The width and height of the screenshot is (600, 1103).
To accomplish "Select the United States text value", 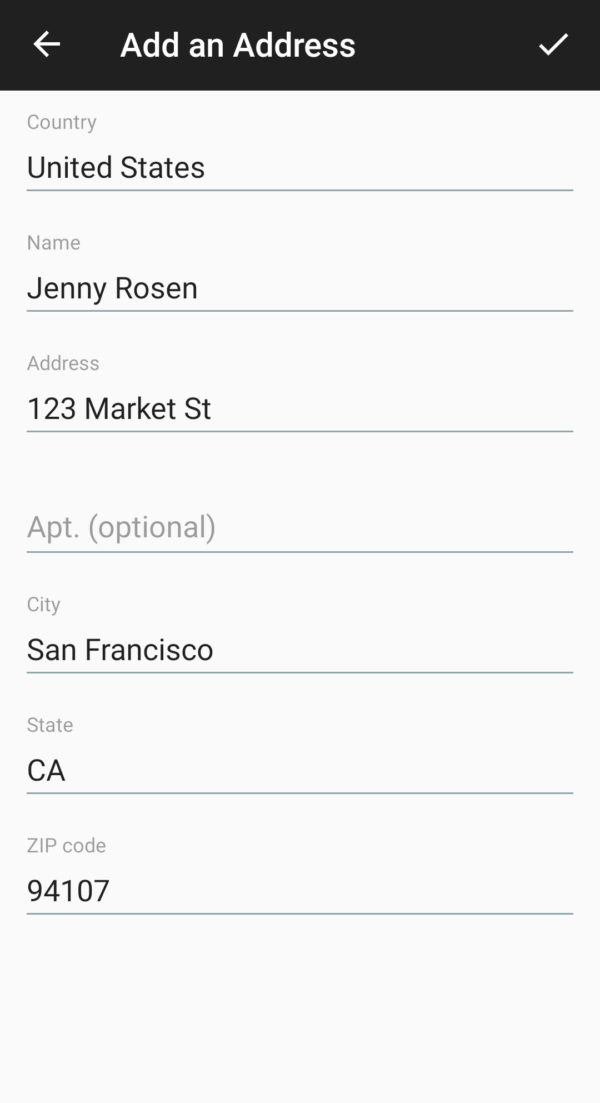I will (x=115, y=168).
